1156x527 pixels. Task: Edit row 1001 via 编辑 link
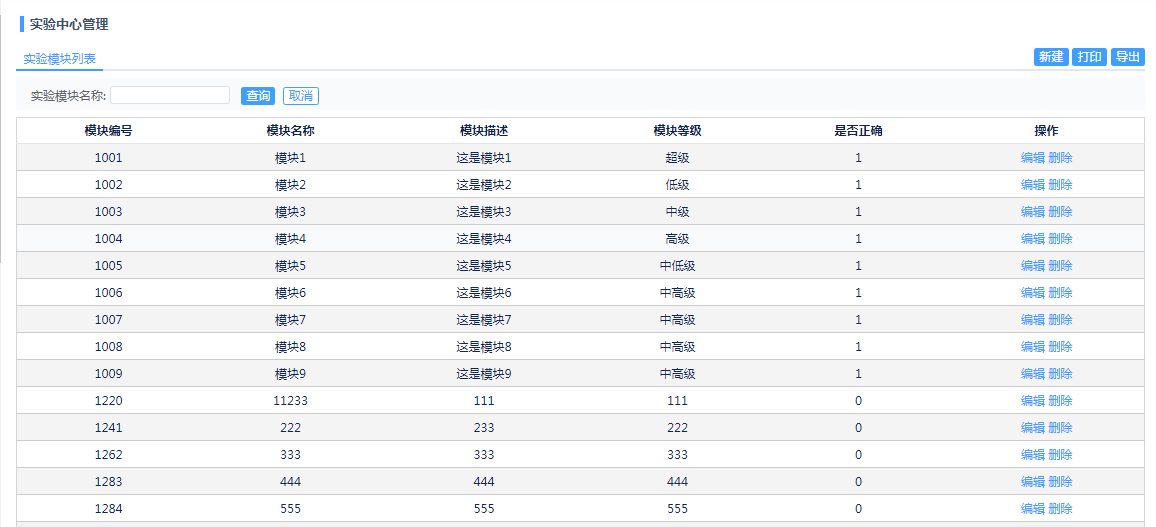(x=1032, y=158)
